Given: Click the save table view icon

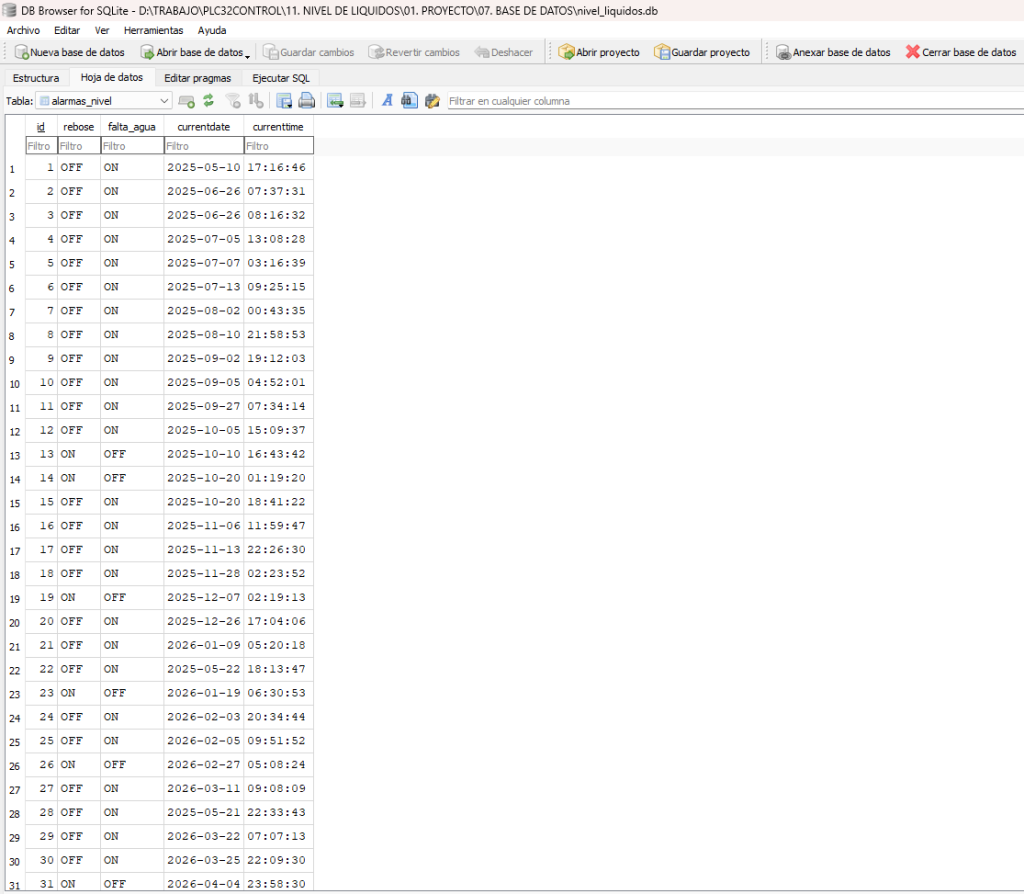Looking at the screenshot, I should (284, 101).
